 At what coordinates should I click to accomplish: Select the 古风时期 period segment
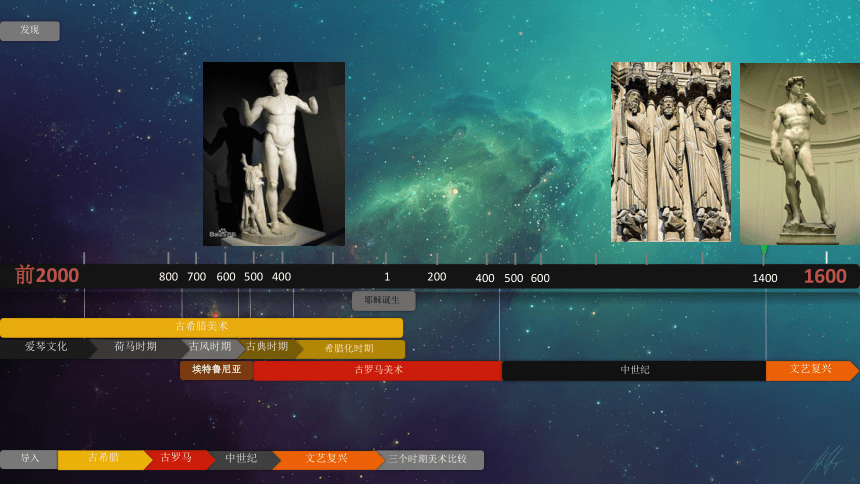(212, 348)
